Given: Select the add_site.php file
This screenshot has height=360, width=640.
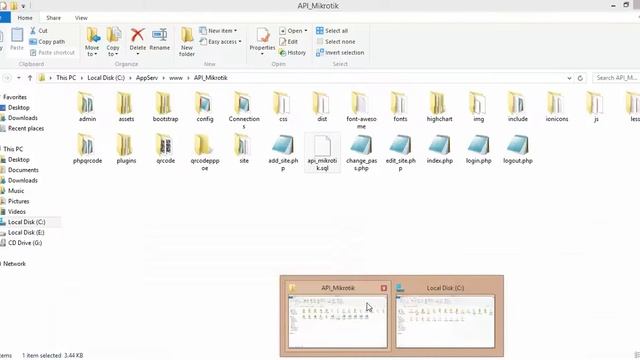Looking at the screenshot, I should 283,152.
